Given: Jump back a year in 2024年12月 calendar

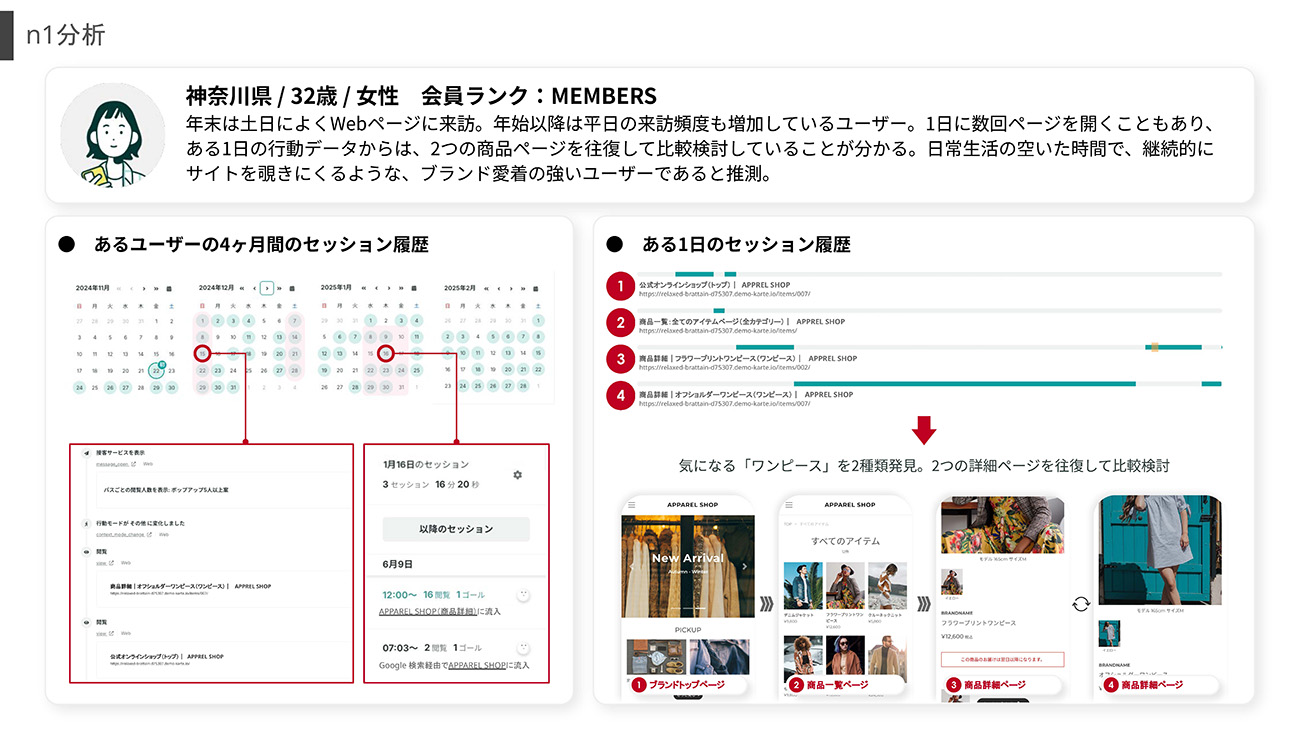Looking at the screenshot, I should point(242,288).
